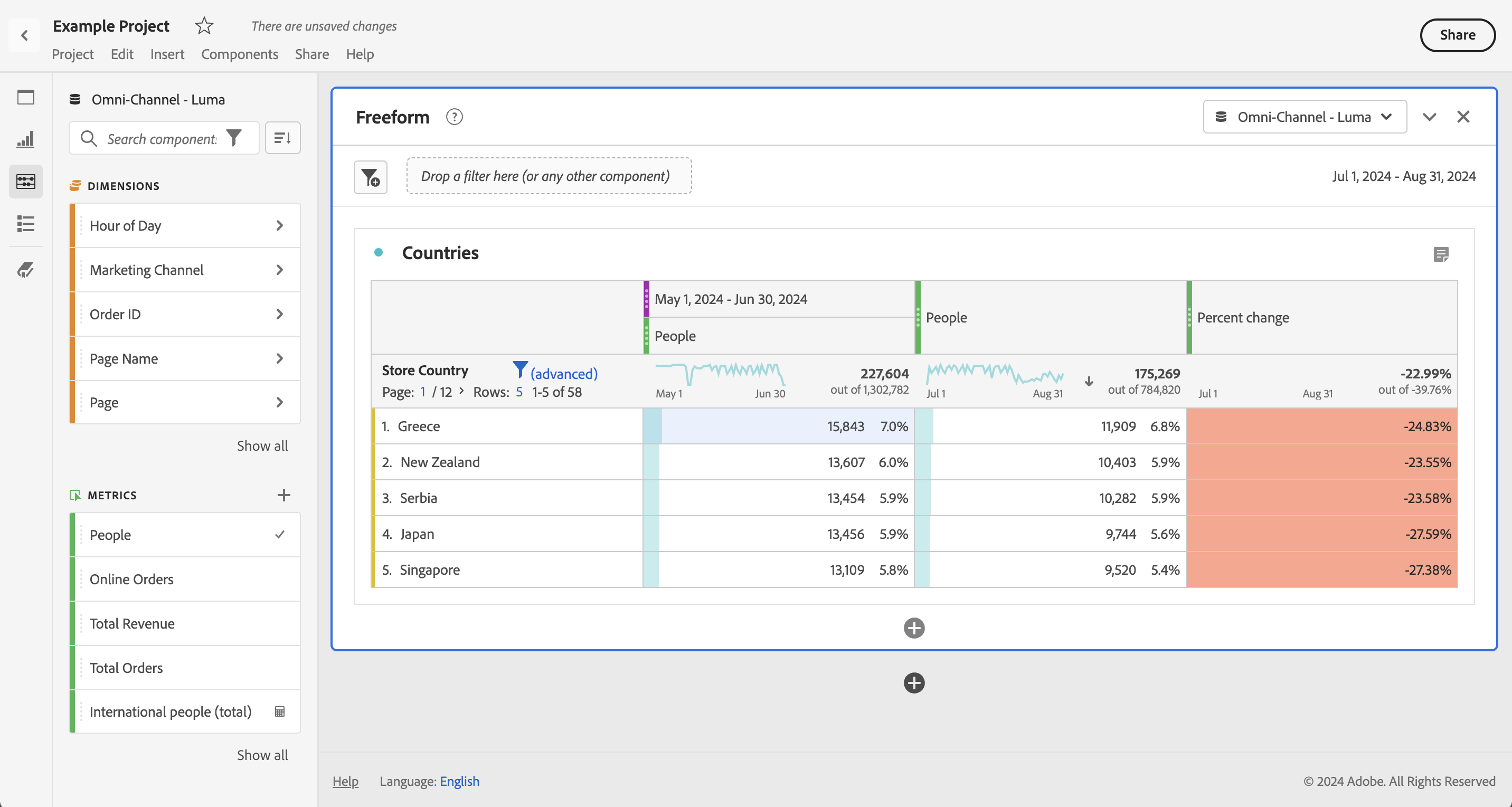The height and width of the screenshot is (807, 1512).
Task: Show all dimensions
Action: click(x=262, y=445)
